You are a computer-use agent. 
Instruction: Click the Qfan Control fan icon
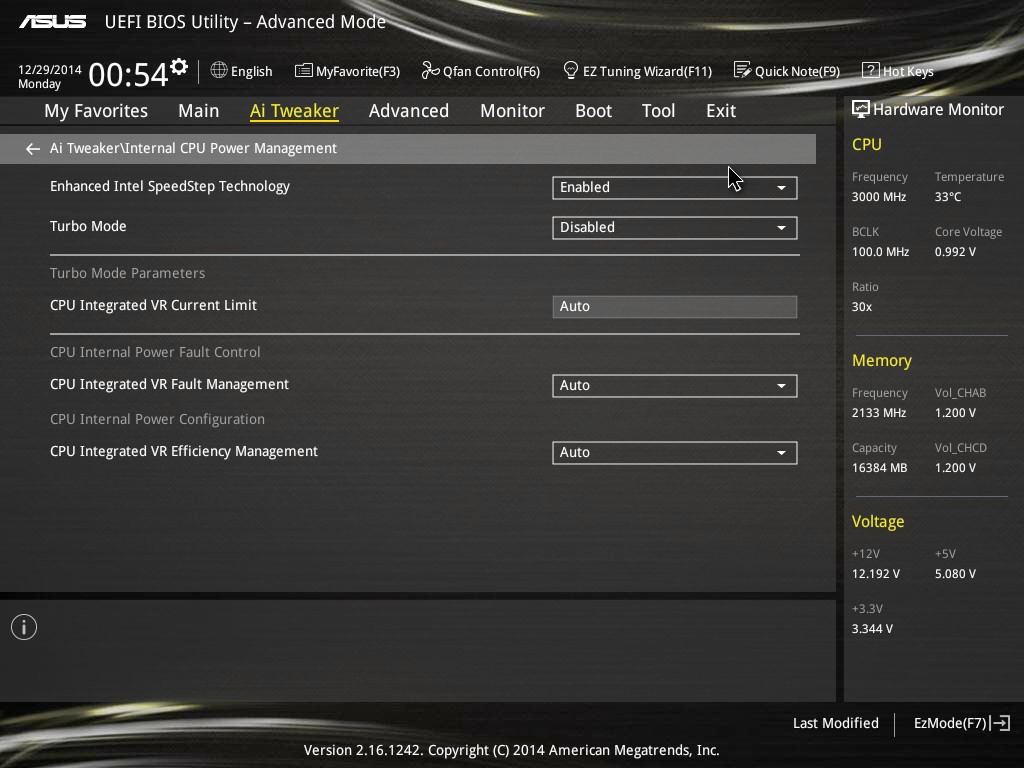pos(430,70)
